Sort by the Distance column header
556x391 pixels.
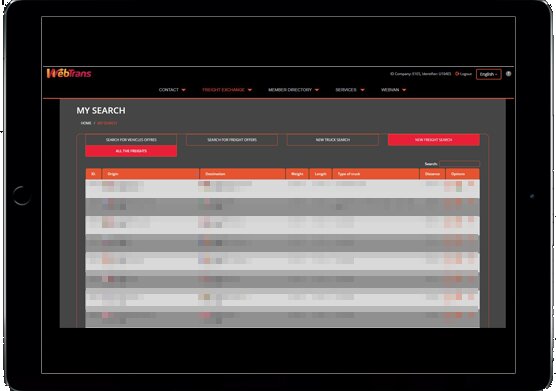(x=432, y=174)
